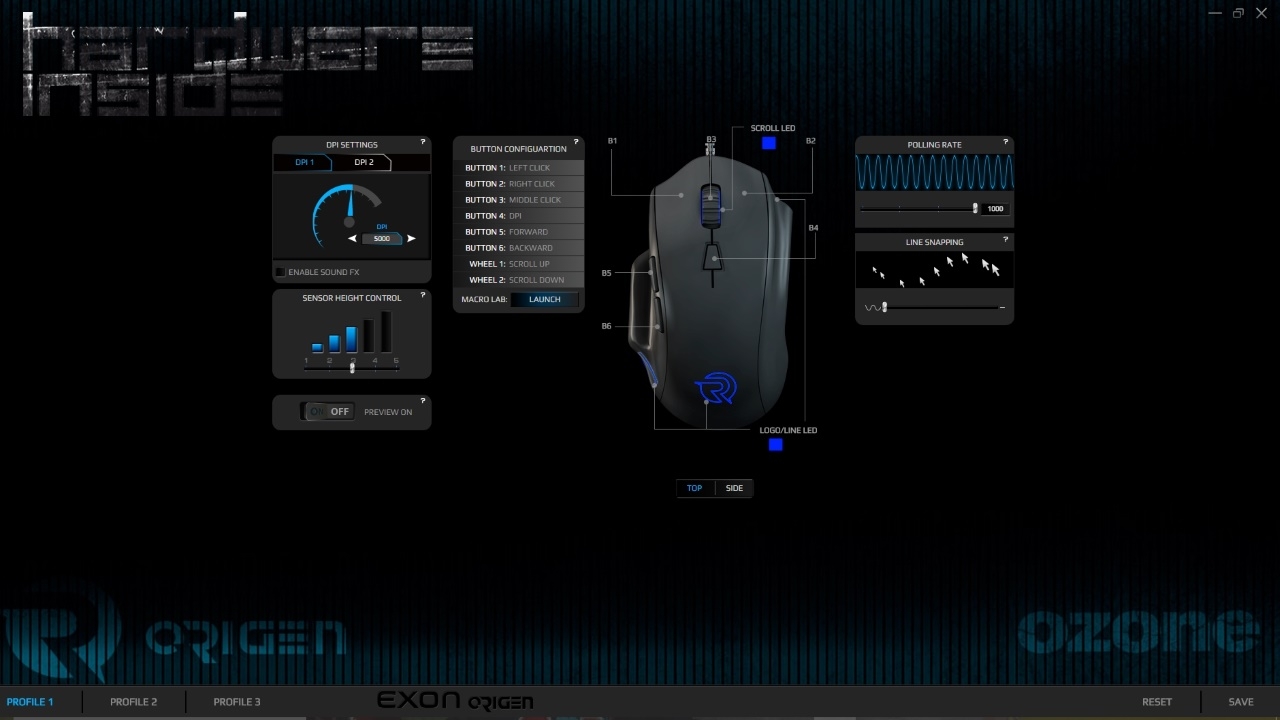Click the glowing logo on the mouse image

[x=715, y=388]
